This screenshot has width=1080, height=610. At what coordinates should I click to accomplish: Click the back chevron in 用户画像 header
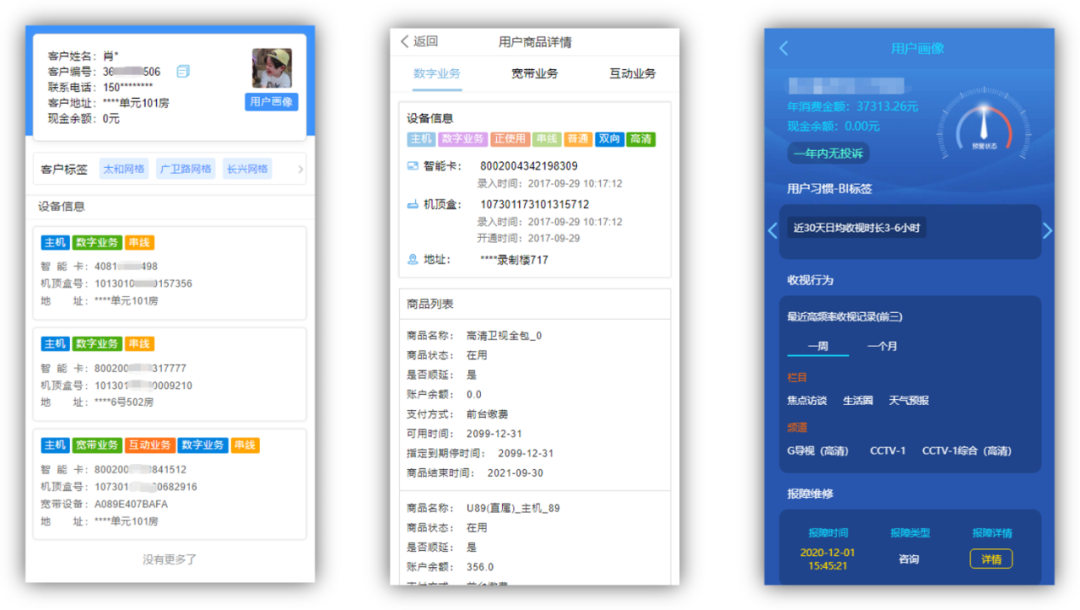pos(783,48)
